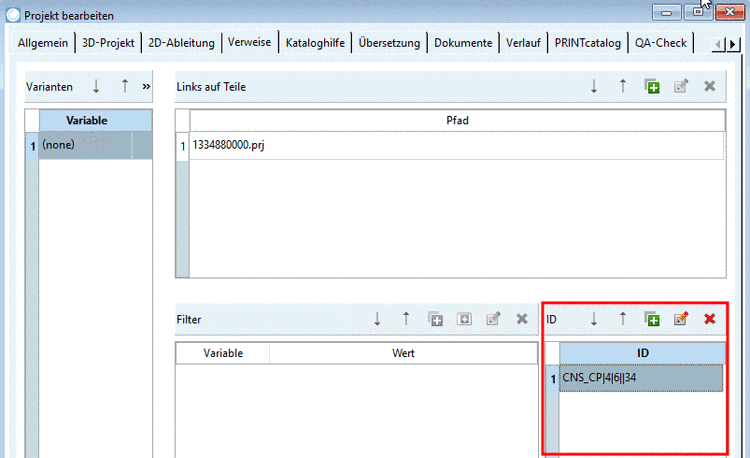This screenshot has height=458, width=750.
Task: Expand Varianten toolbar overflow chevron
Action: 146,87
